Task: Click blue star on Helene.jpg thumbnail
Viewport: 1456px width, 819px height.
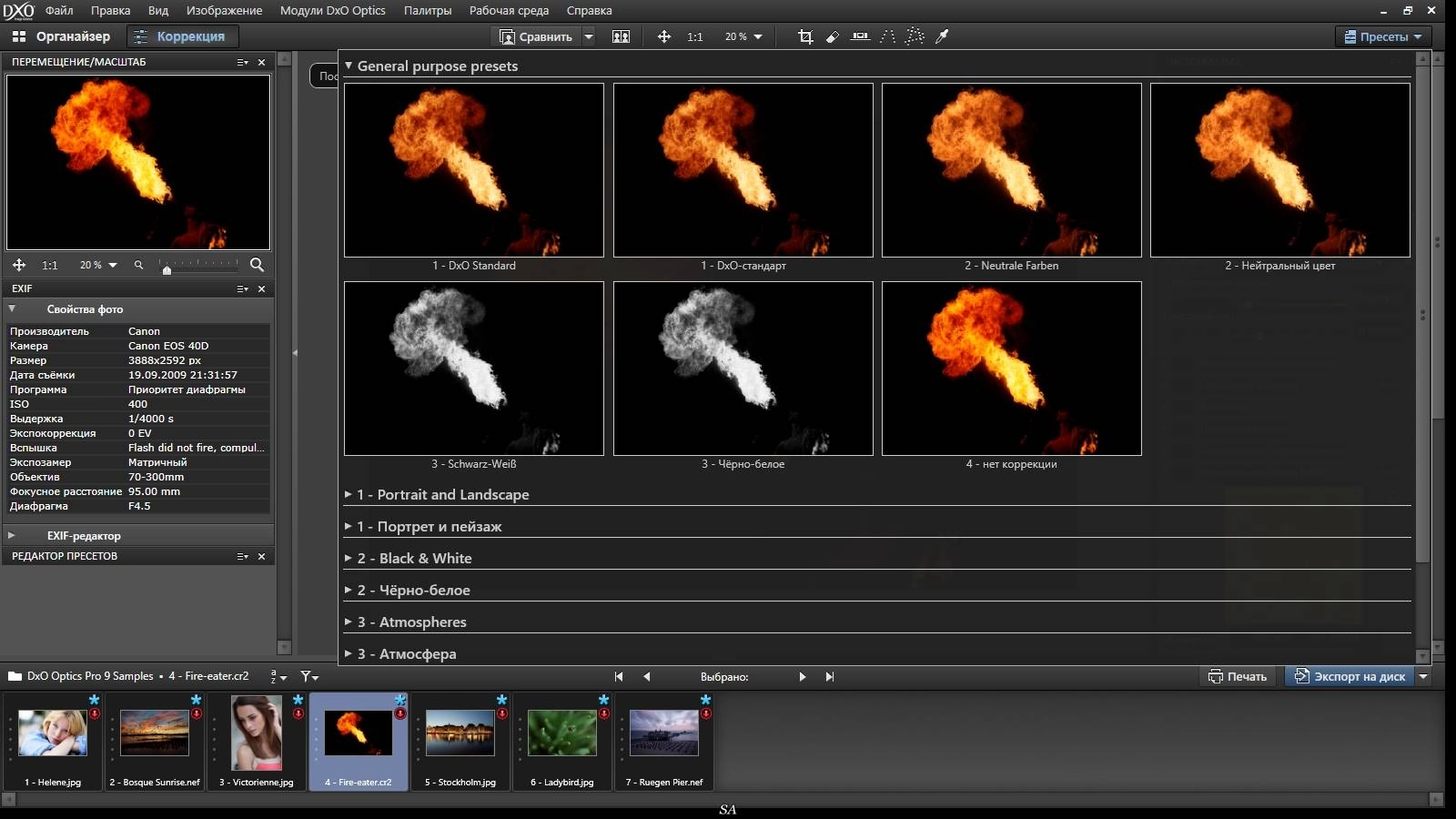Action: click(x=94, y=699)
